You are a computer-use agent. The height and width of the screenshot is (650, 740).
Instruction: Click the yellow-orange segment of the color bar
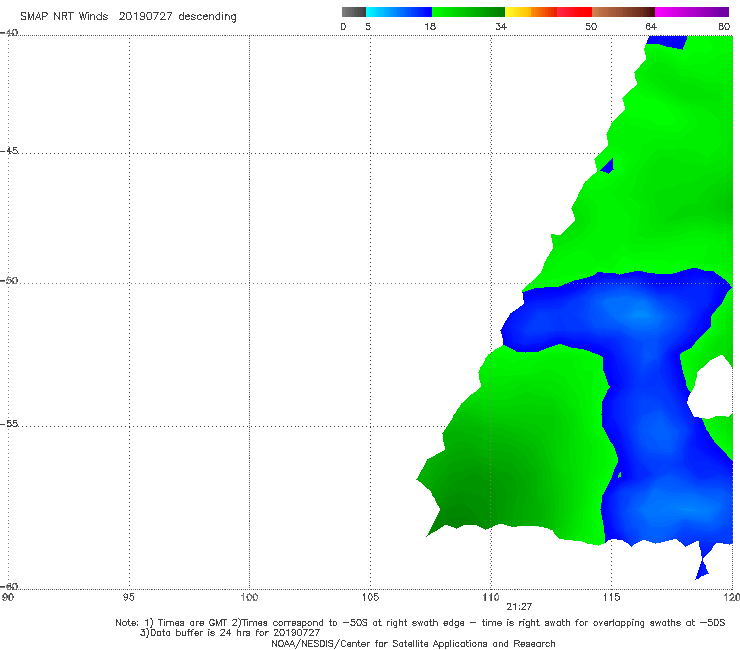point(531,12)
